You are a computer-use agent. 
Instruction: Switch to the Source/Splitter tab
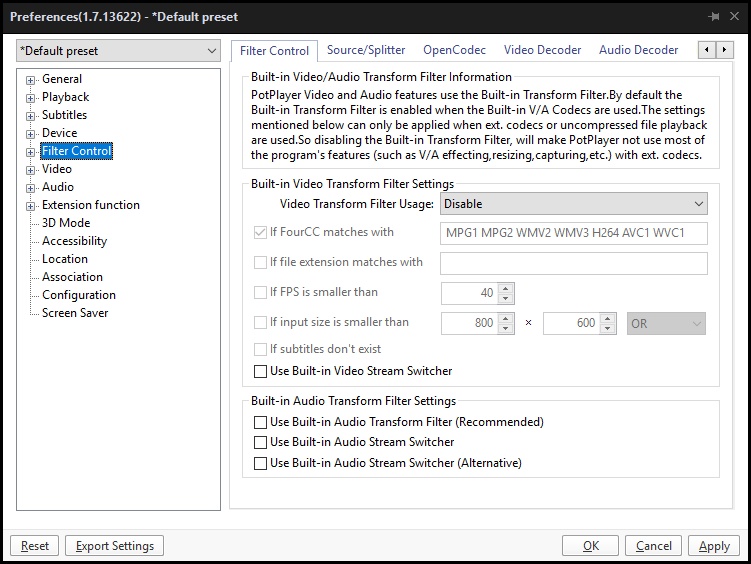pyautogui.click(x=366, y=50)
